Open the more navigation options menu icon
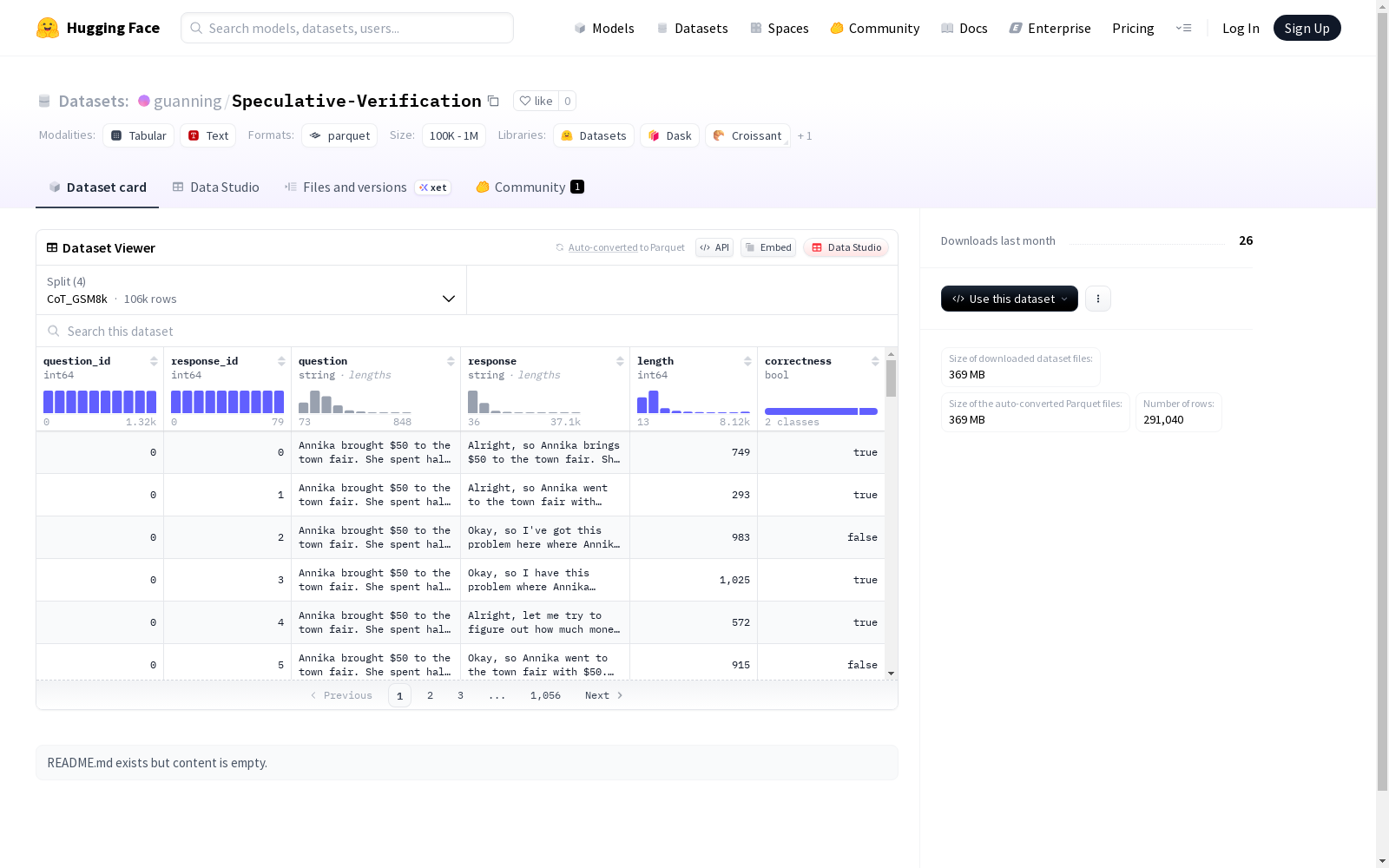1389x868 pixels. pos(1183,28)
